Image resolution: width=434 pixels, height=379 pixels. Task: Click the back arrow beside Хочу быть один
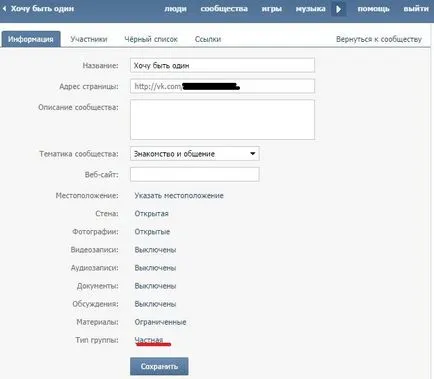[x=4, y=9]
